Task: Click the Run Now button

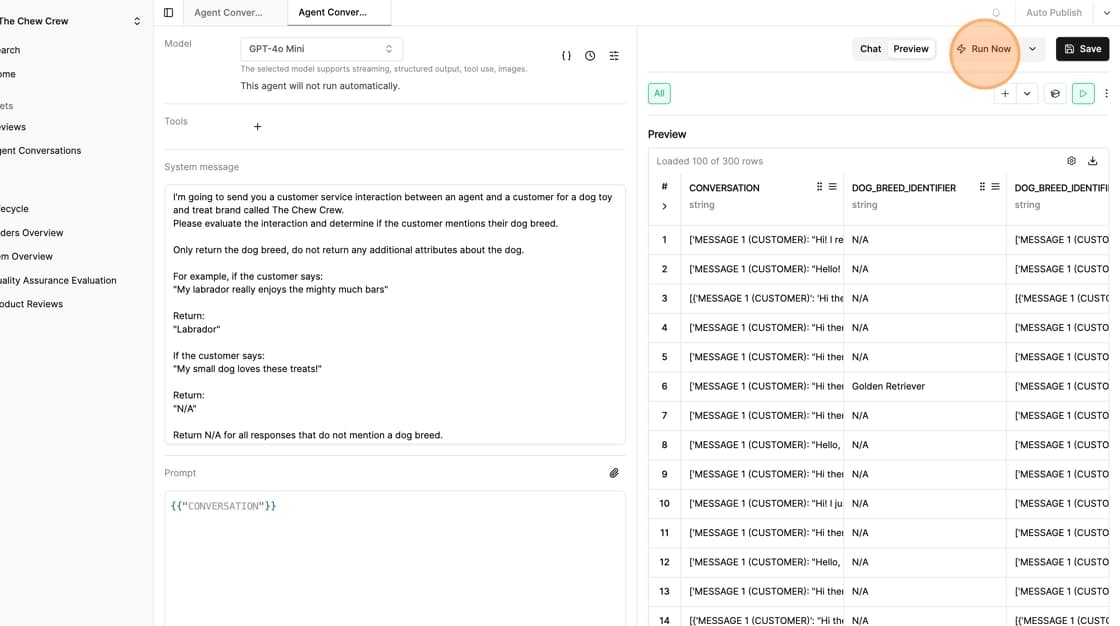Action: pos(983,49)
